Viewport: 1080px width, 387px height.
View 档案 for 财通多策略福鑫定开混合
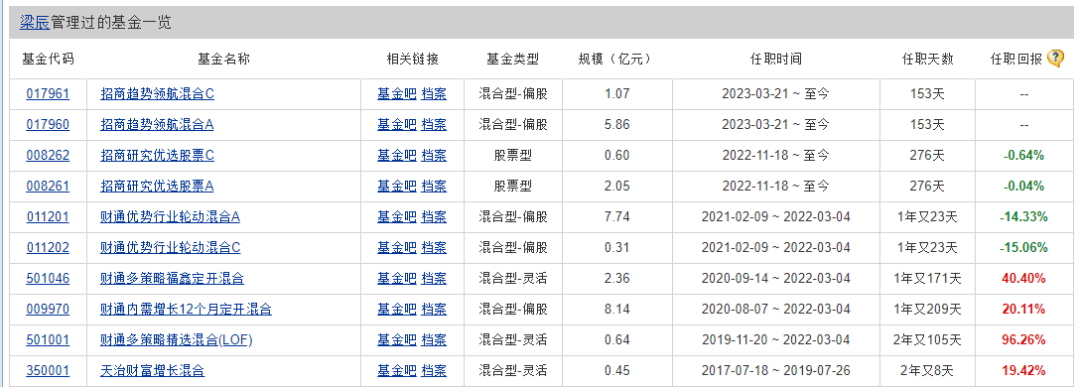tap(434, 279)
